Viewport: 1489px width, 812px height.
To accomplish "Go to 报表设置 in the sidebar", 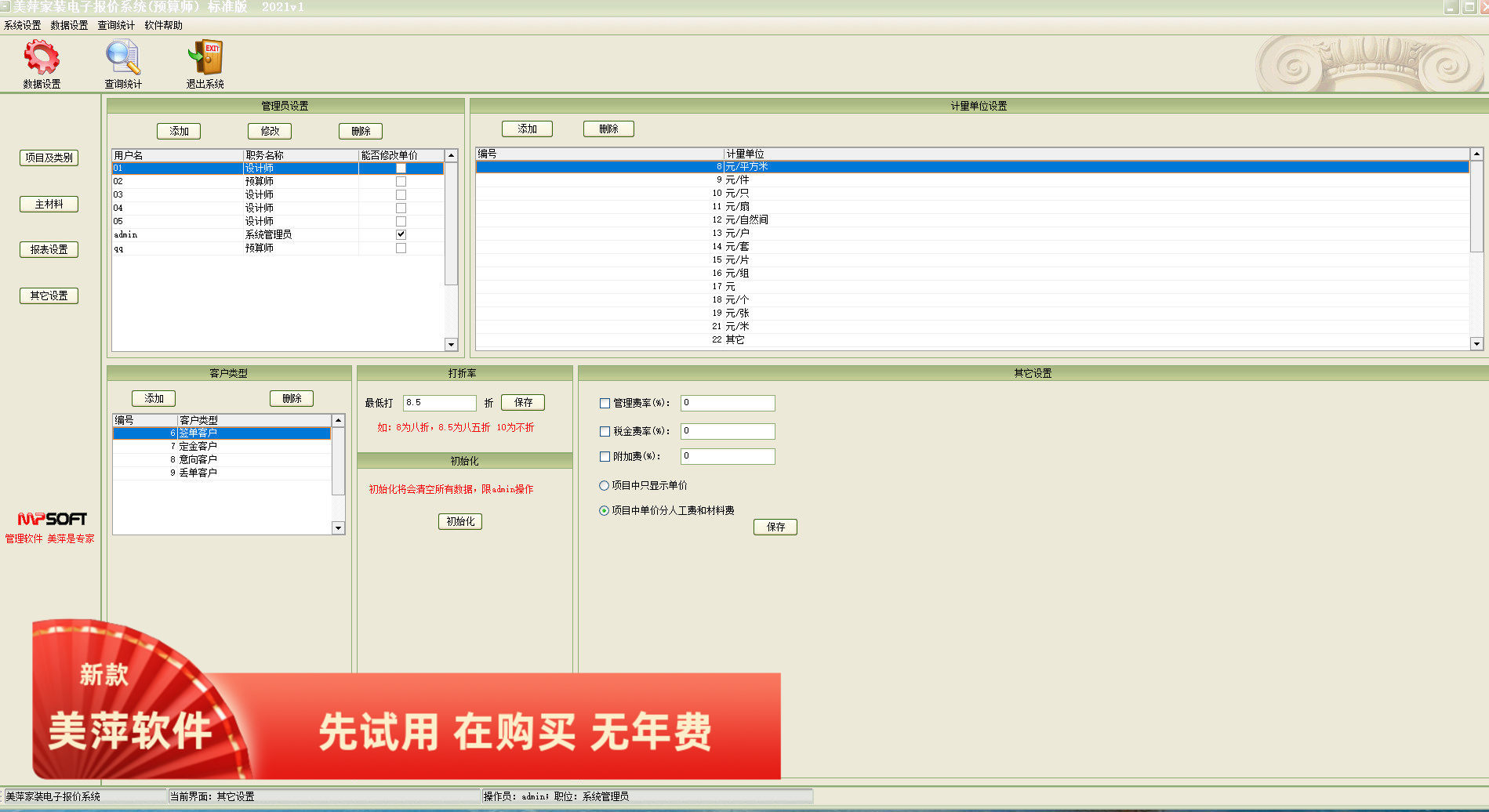I will pos(49,249).
